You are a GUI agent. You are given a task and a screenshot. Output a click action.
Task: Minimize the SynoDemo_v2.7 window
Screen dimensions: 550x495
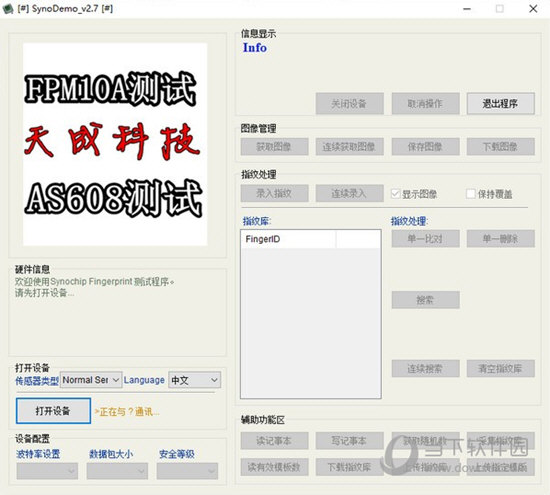(x=467, y=9)
